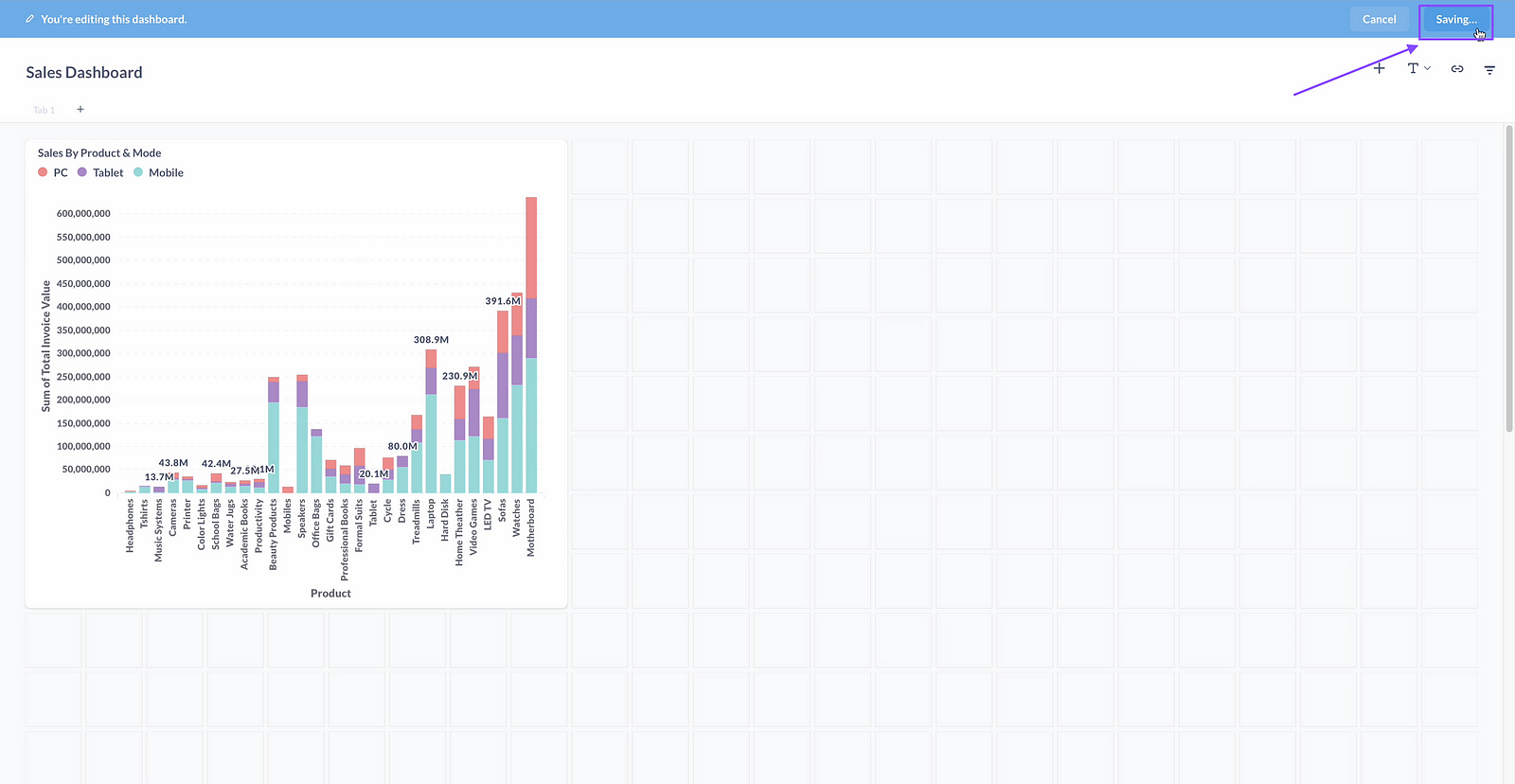Add a filter with the filter icon

(x=1489, y=69)
